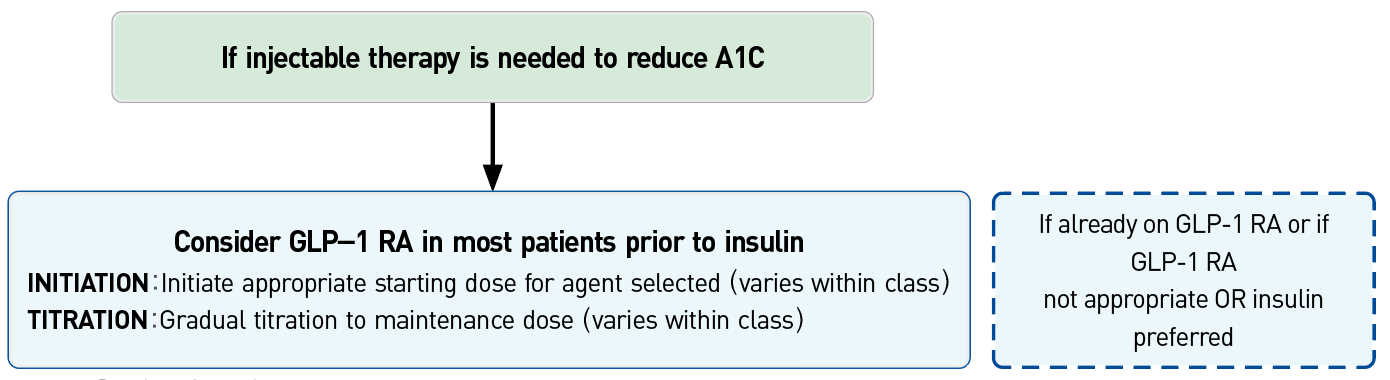Click the heading "If injectable therapy is needed to reduce A1C"
Viewport: 1390px width, 380px height.
[492, 59]
